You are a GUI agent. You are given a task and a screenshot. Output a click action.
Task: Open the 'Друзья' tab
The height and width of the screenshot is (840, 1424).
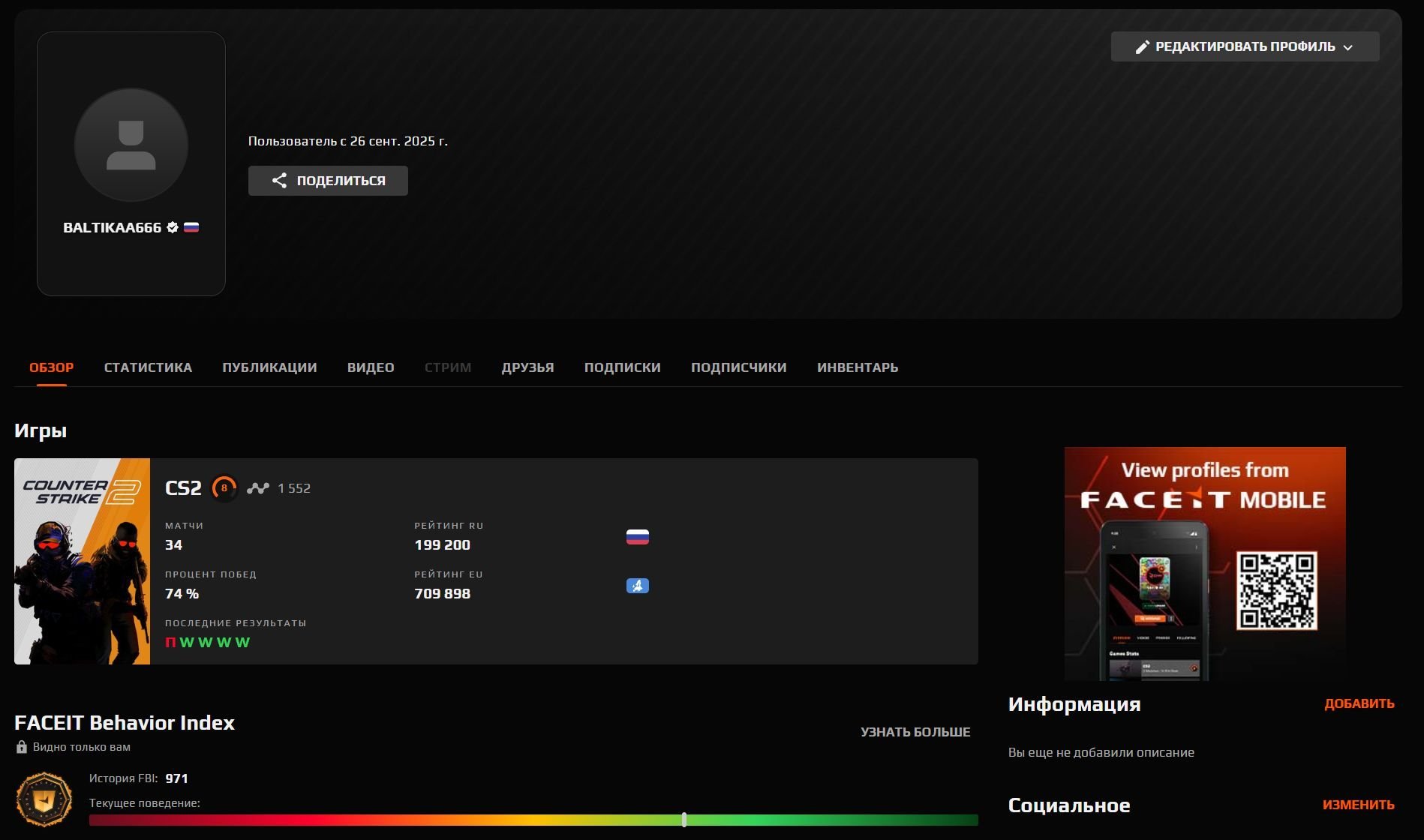[x=527, y=367]
